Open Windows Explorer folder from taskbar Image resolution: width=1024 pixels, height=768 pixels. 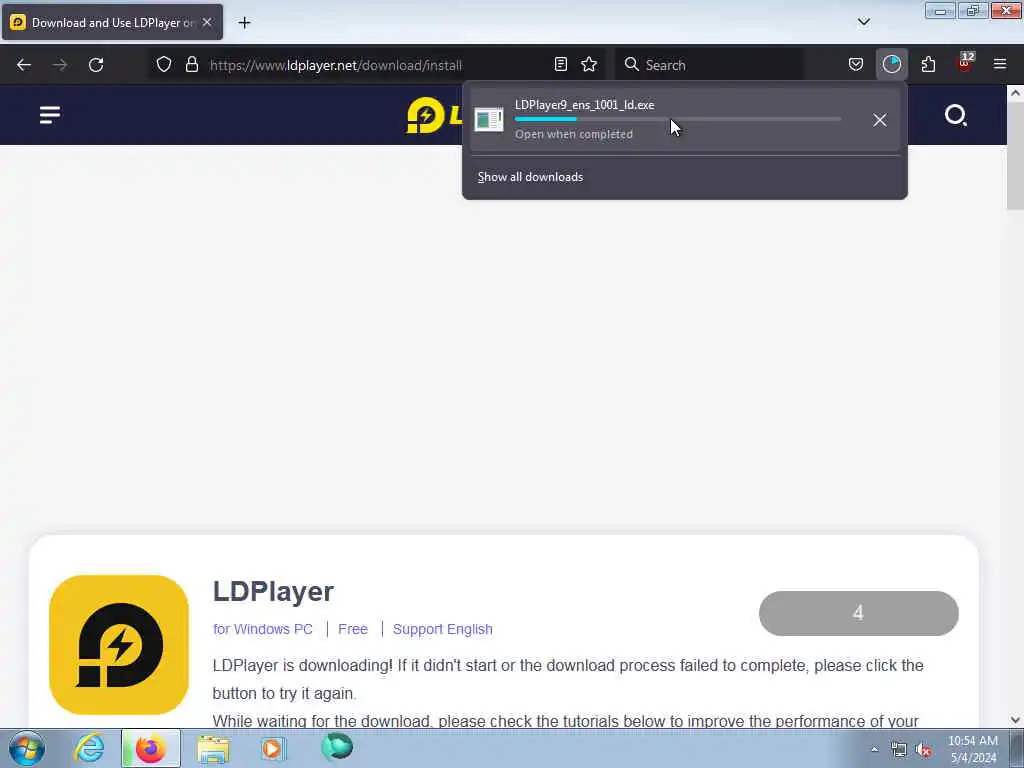pyautogui.click(x=213, y=748)
